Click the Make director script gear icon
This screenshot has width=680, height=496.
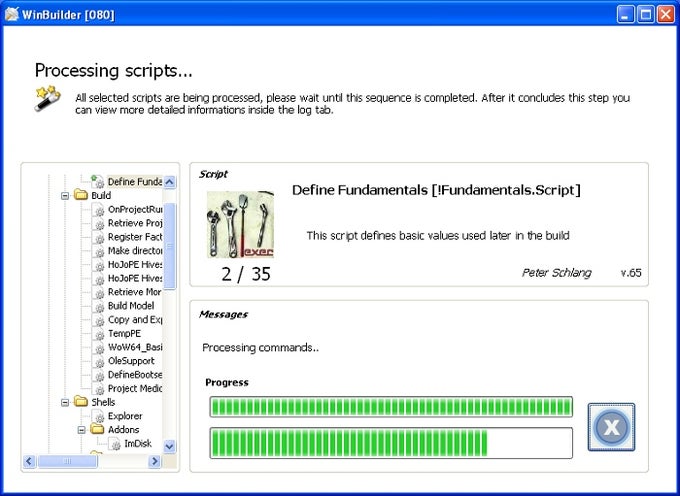99,251
